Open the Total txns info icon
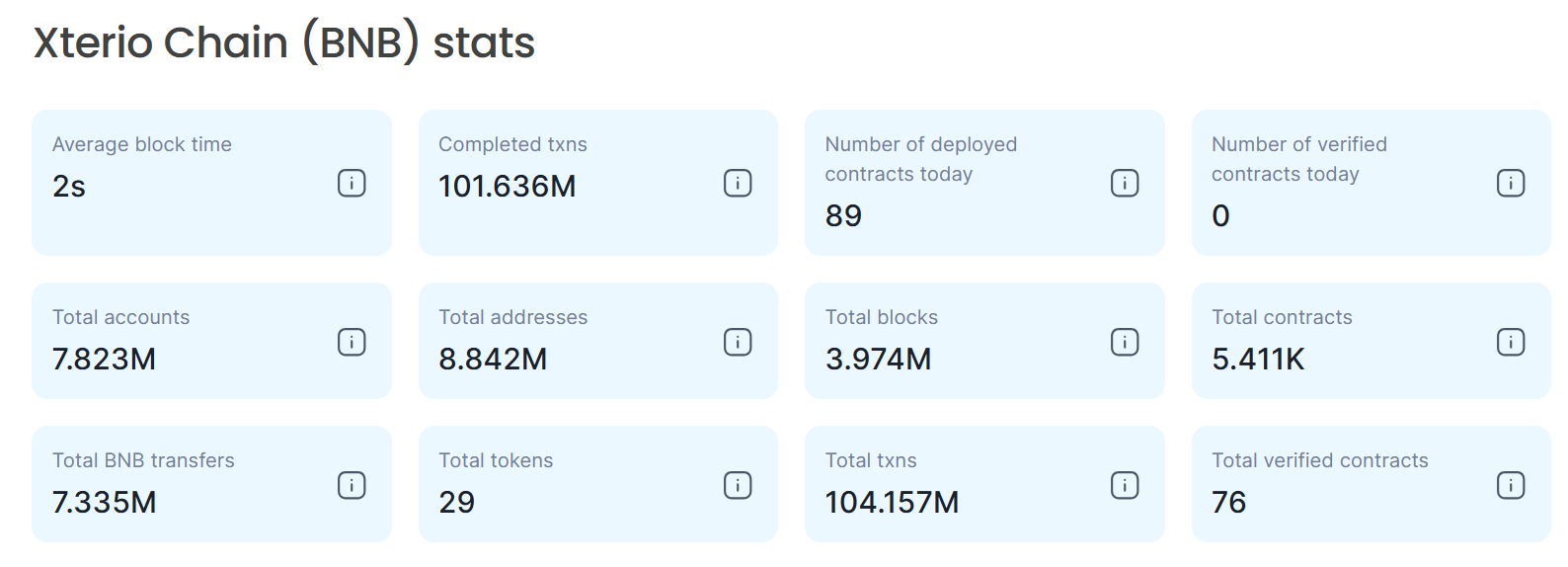This screenshot has width=1568, height=567. (x=1125, y=485)
